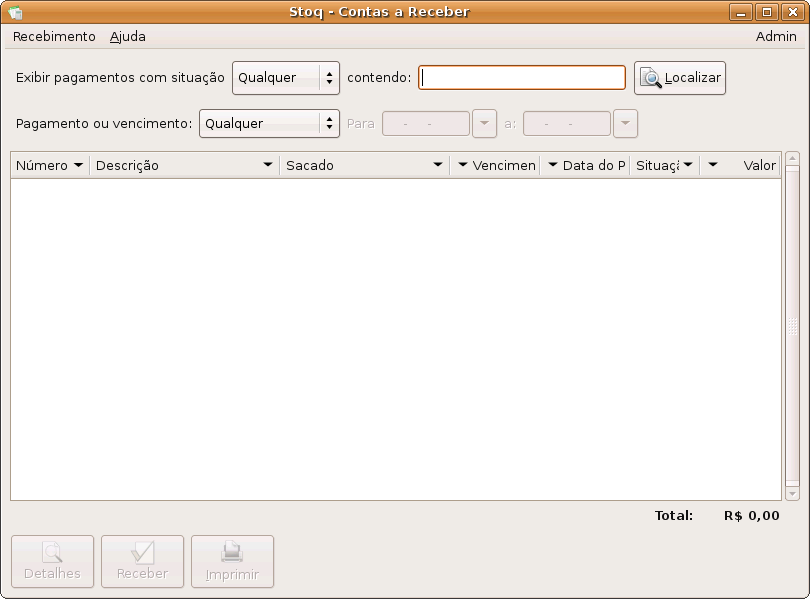This screenshot has width=810, height=599.
Task: Open the first date picker arrow
Action: pos(484,123)
